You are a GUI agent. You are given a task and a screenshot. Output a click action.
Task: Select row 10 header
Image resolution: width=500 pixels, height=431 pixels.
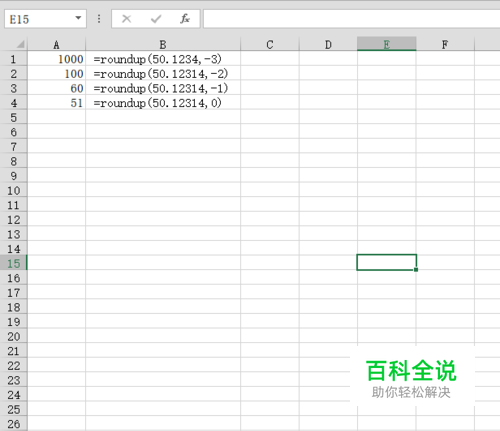click(13, 190)
